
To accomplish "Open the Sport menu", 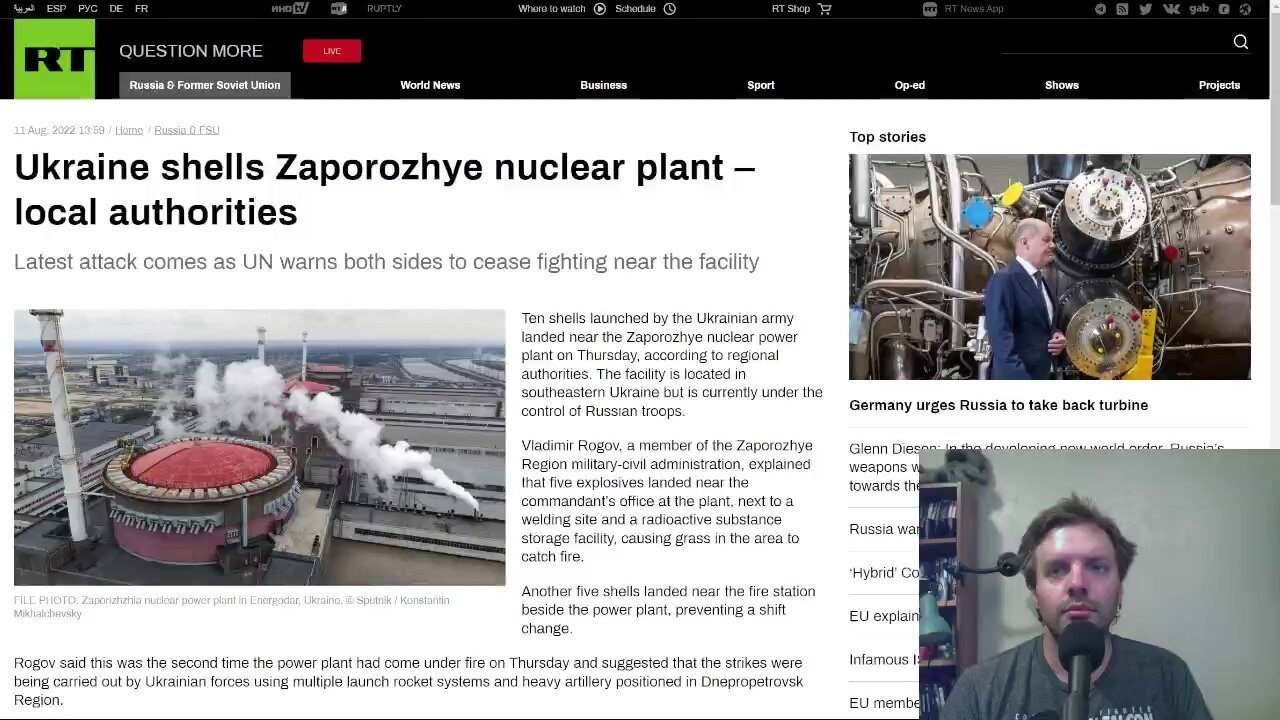I will point(761,85).
